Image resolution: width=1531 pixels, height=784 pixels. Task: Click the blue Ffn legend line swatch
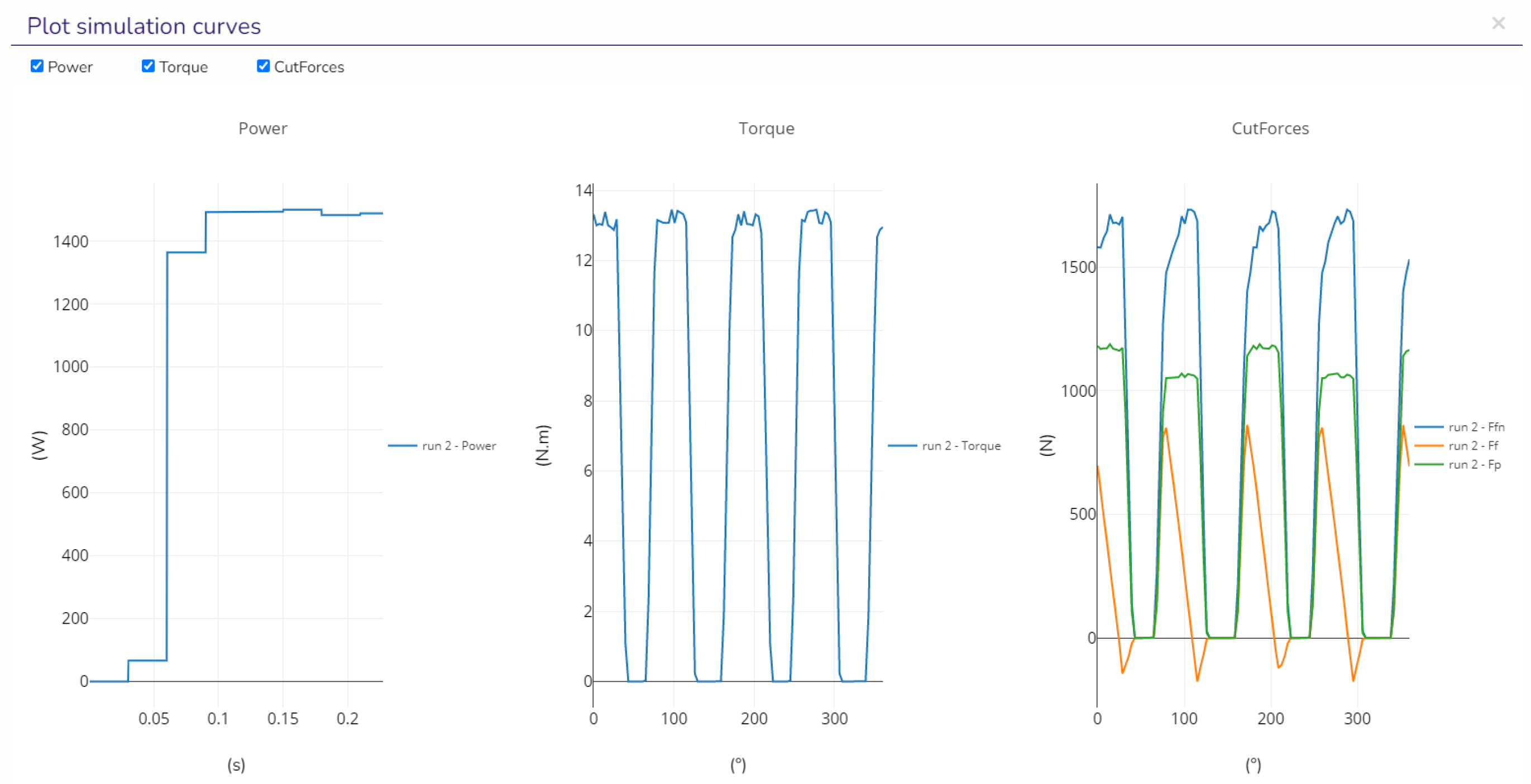tap(1429, 427)
